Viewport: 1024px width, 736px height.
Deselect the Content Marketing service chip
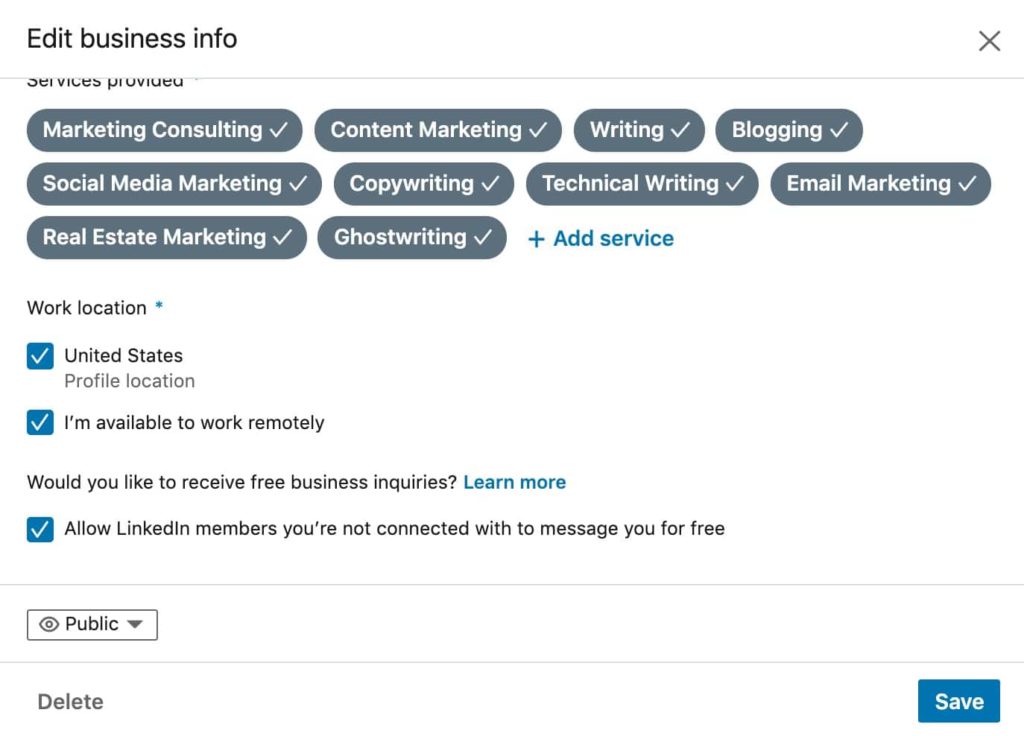tap(438, 130)
